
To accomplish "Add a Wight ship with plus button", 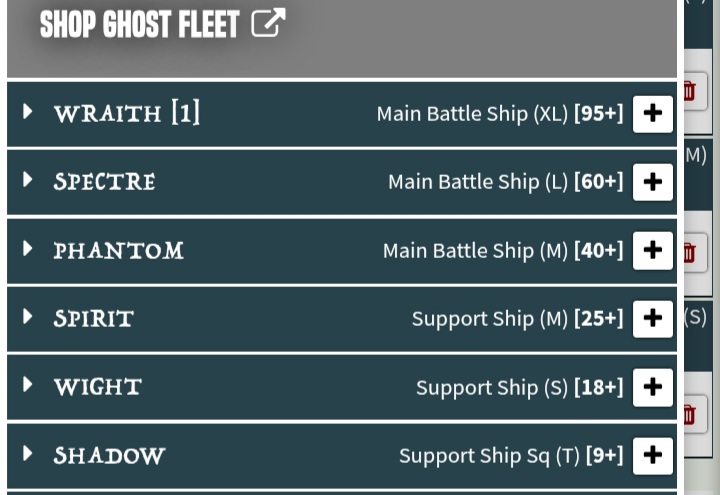I will tap(652, 388).
